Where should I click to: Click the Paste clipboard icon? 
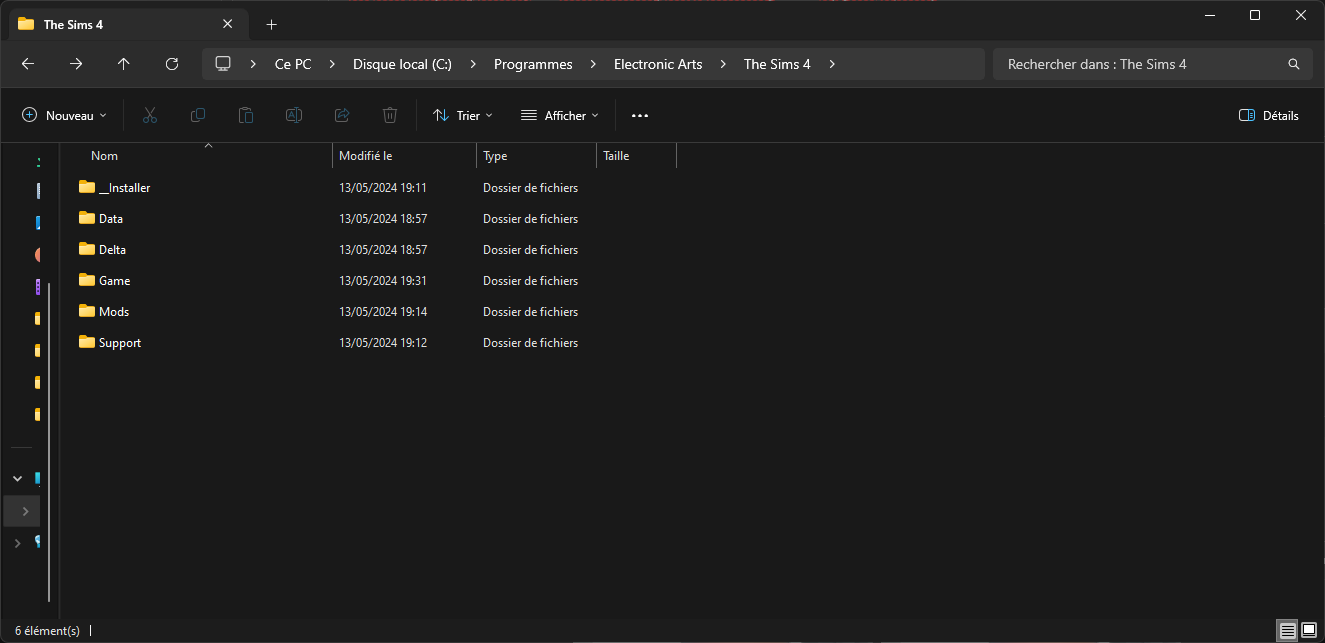pyautogui.click(x=246, y=116)
